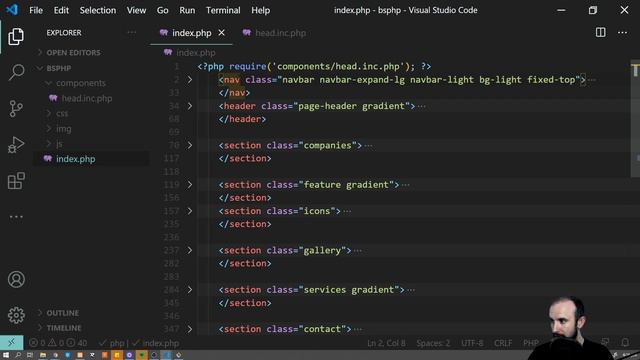Open the Windows Start button
Image resolution: width=640 pixels, height=360 pixels.
[x=6, y=355]
